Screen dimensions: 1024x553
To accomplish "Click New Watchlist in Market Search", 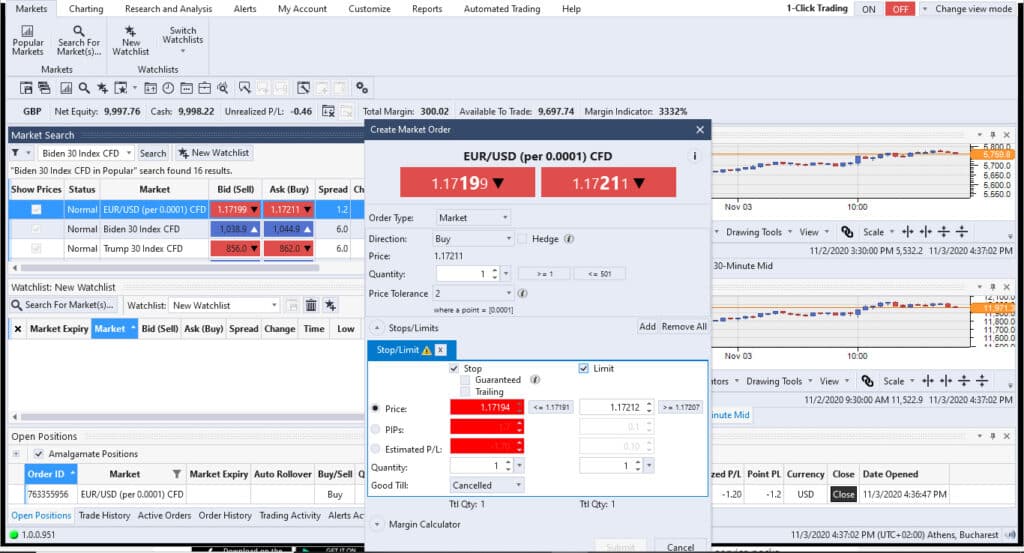I will 214,153.
